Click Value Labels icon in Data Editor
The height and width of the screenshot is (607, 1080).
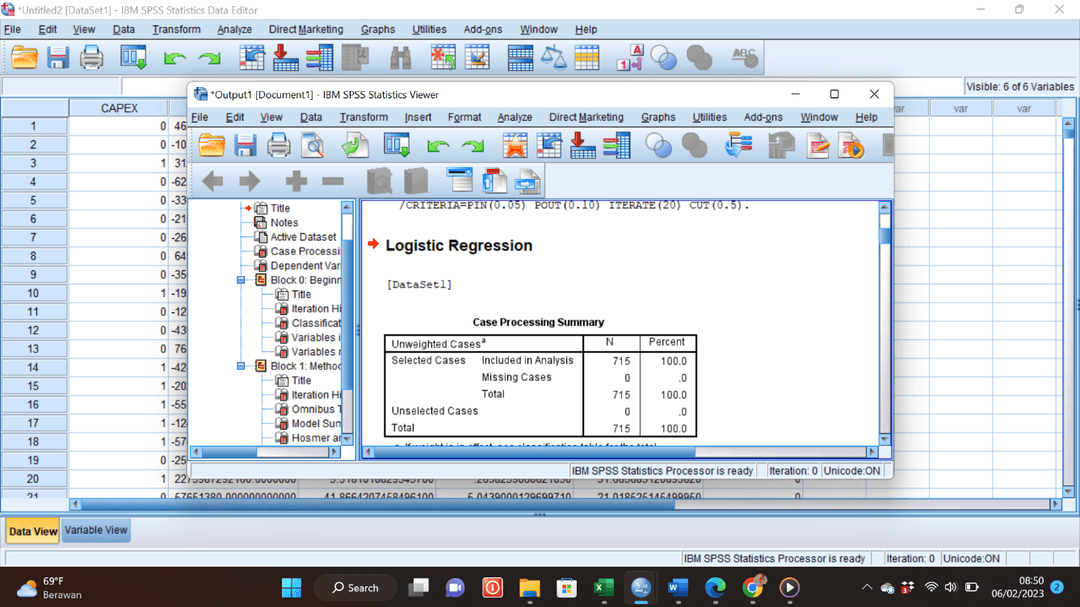(630, 58)
